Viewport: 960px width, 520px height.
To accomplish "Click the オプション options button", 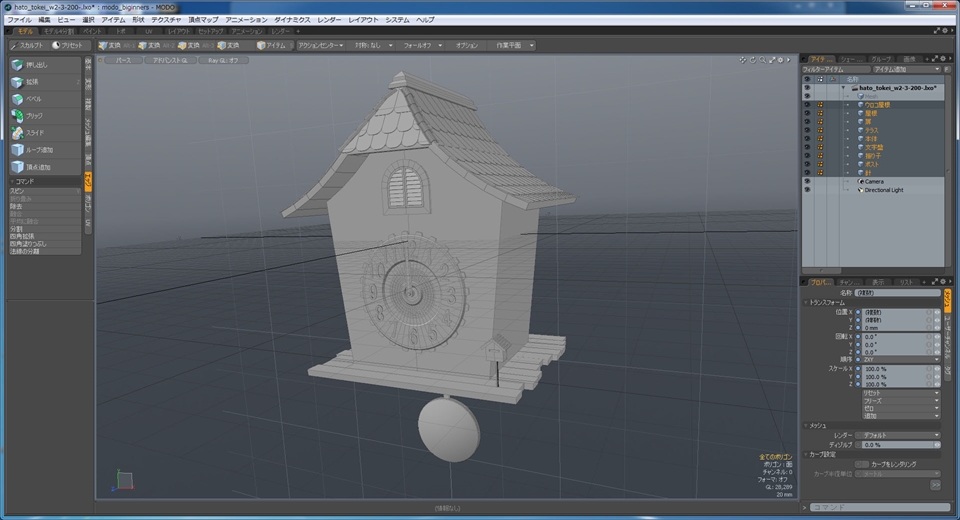I will [467, 45].
